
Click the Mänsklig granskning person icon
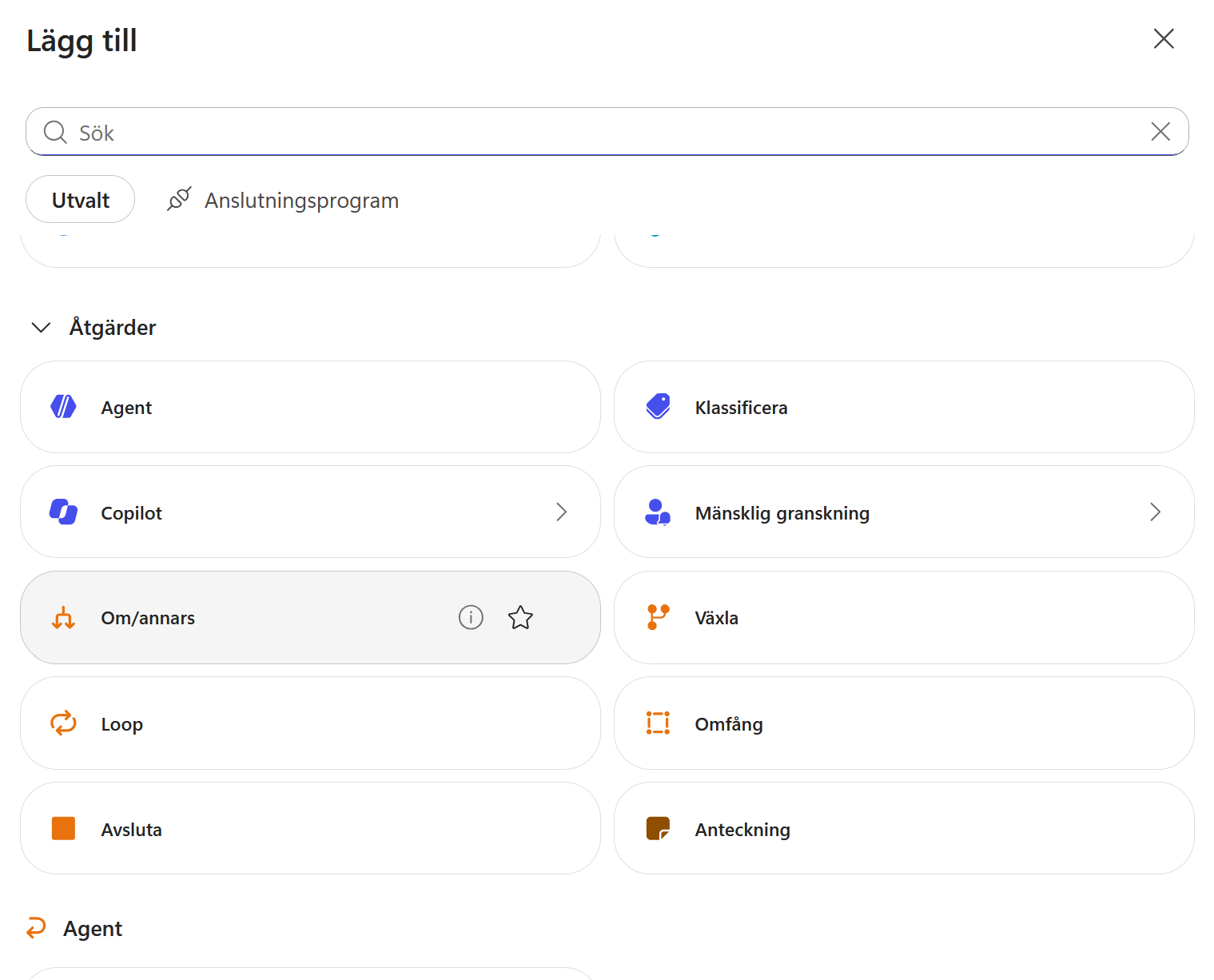click(657, 512)
